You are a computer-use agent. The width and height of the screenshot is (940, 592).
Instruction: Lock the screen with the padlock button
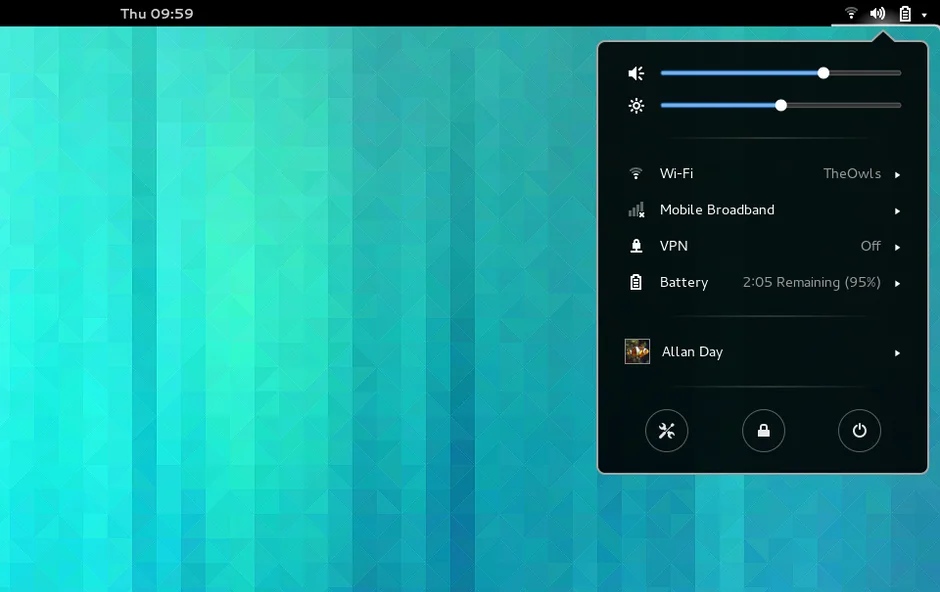763,431
